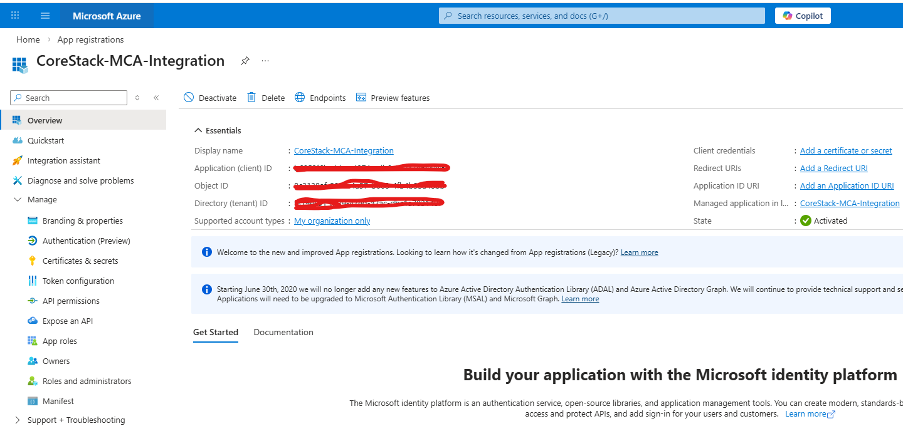904x432 pixels.
Task: Click the My organization only link
Action: pyautogui.click(x=332, y=221)
